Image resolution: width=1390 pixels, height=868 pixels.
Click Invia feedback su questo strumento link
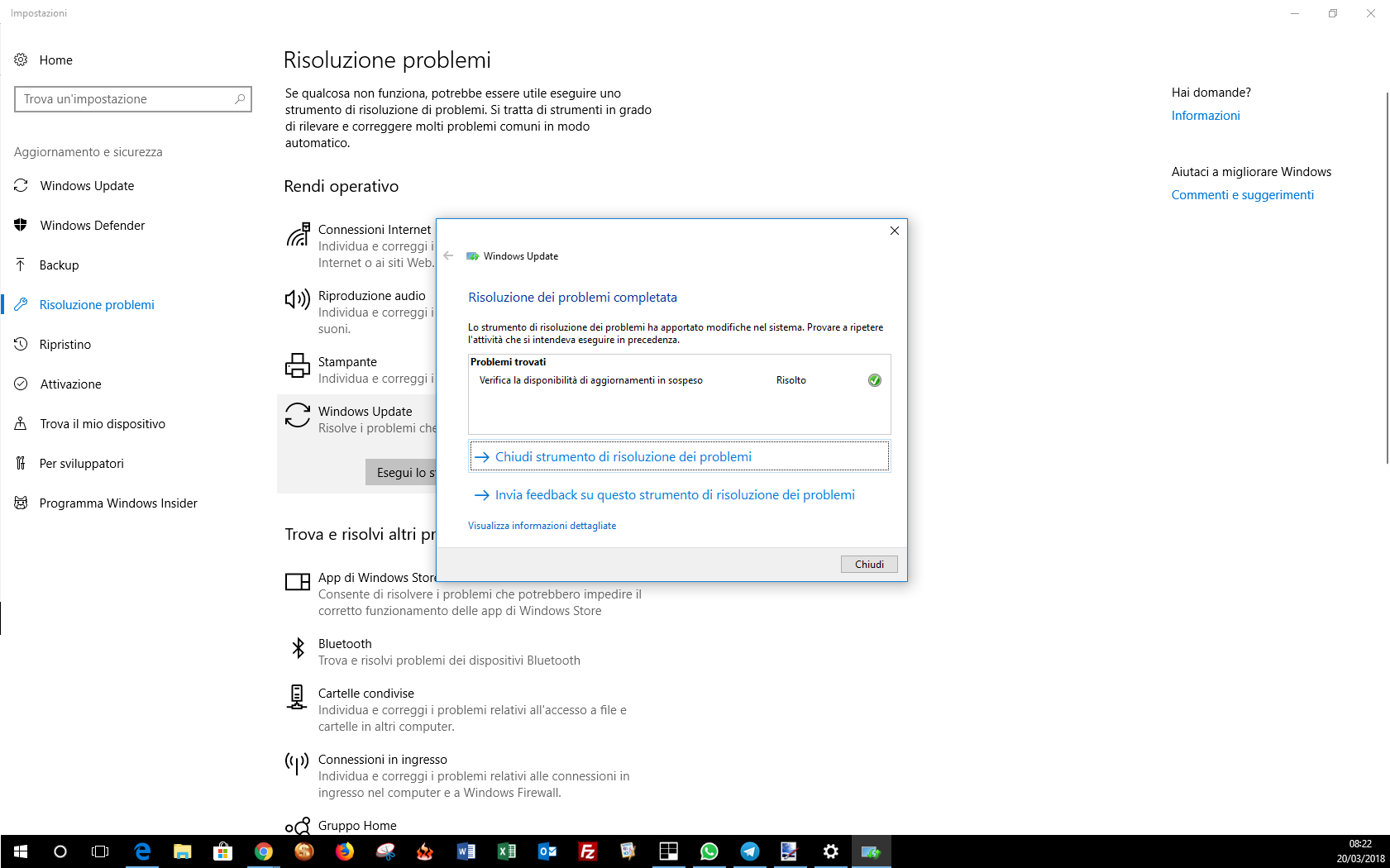pyautogui.click(x=674, y=495)
